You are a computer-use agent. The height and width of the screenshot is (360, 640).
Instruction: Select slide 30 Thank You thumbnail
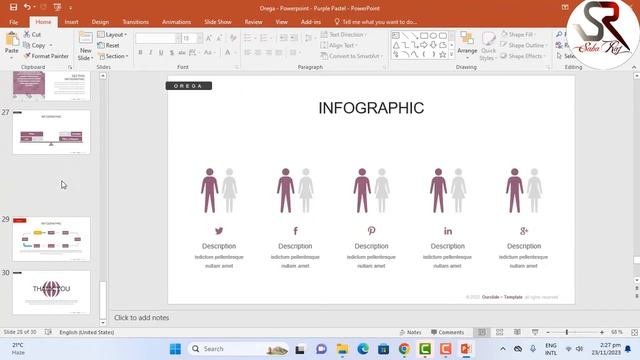tap(51, 292)
